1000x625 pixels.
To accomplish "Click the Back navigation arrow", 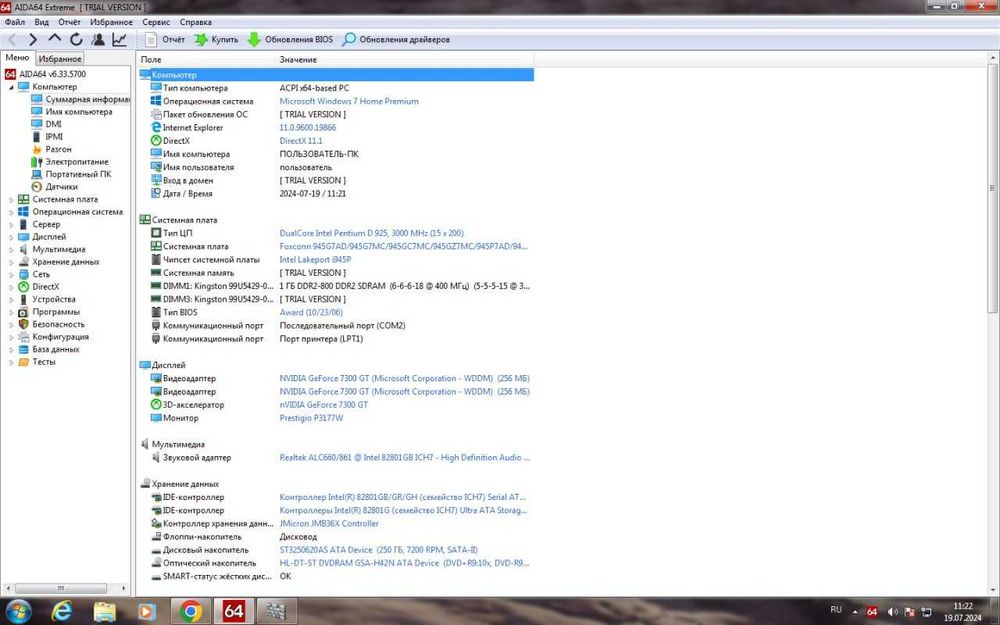I will (x=11, y=40).
